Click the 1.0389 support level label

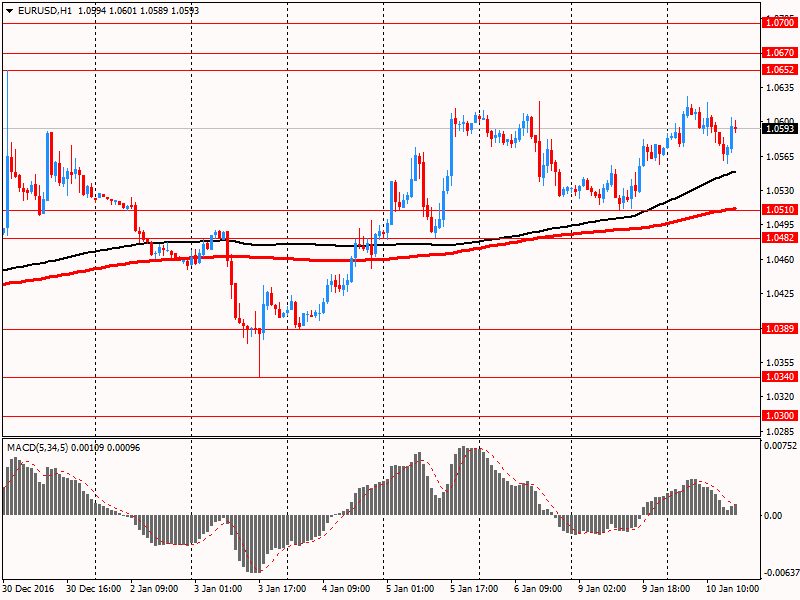[x=779, y=329]
